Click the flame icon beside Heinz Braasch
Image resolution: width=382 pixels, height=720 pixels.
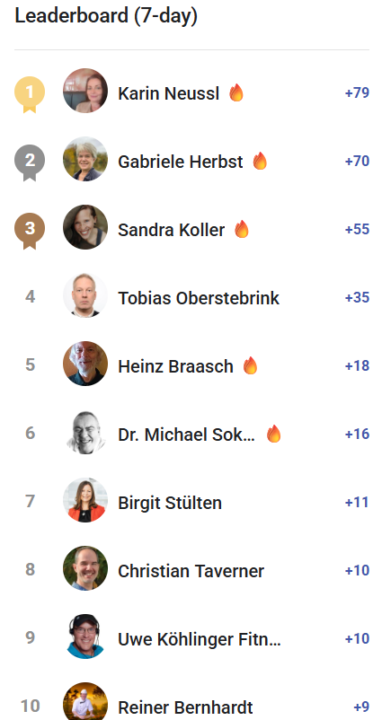tap(250, 366)
